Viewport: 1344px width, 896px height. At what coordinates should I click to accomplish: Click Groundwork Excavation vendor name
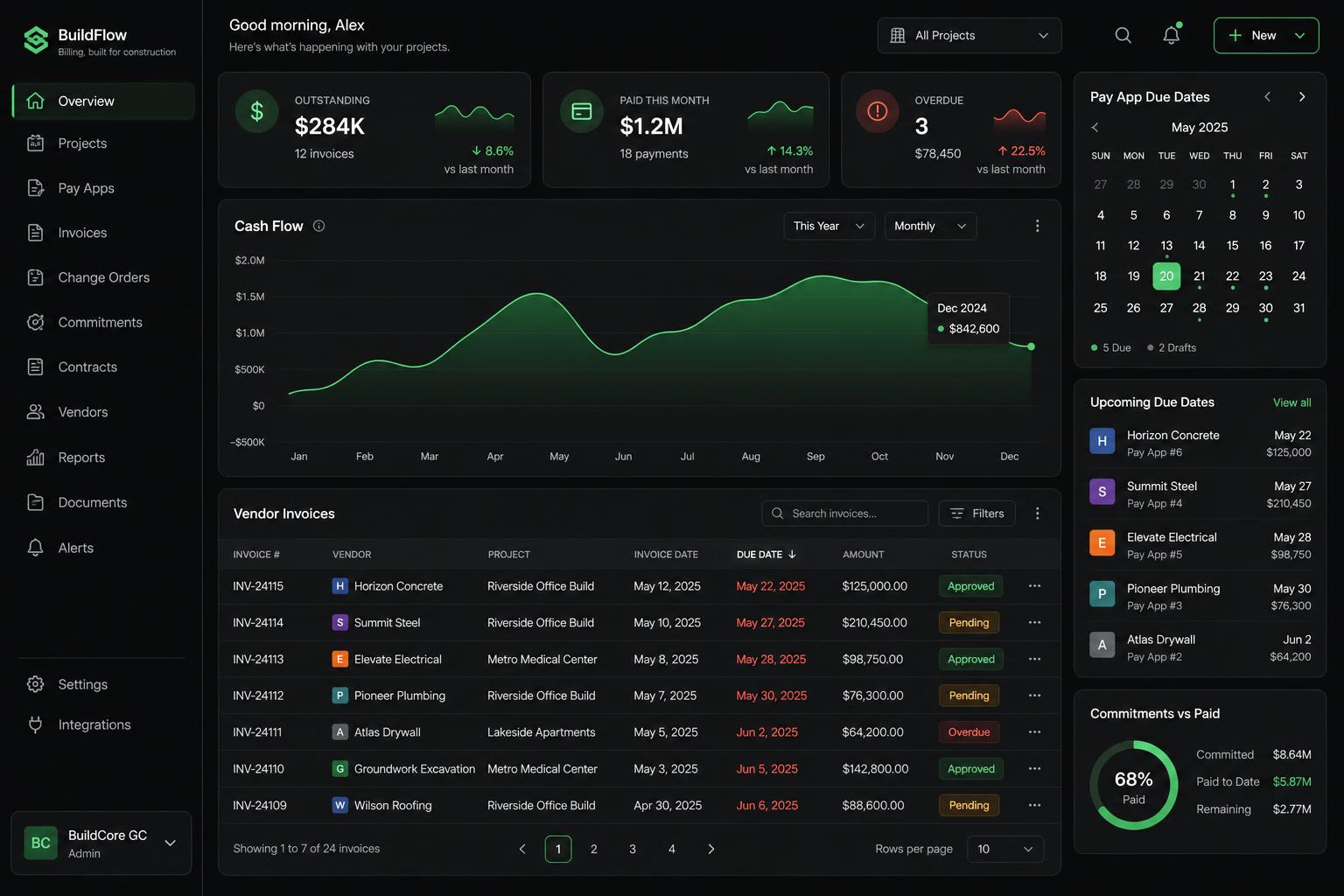tap(415, 769)
